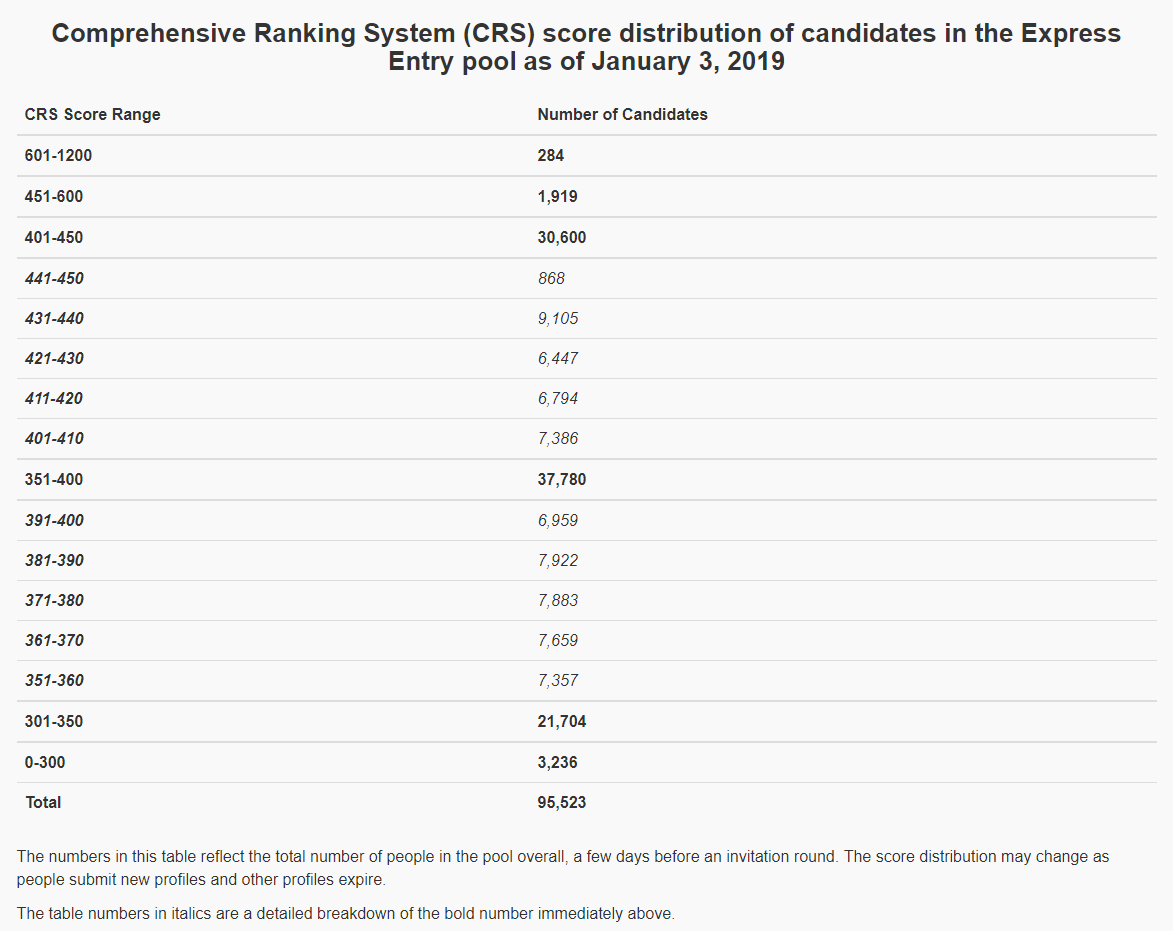Select the italic 441-450 range cell
The height and width of the screenshot is (931, 1173).
coord(54,278)
